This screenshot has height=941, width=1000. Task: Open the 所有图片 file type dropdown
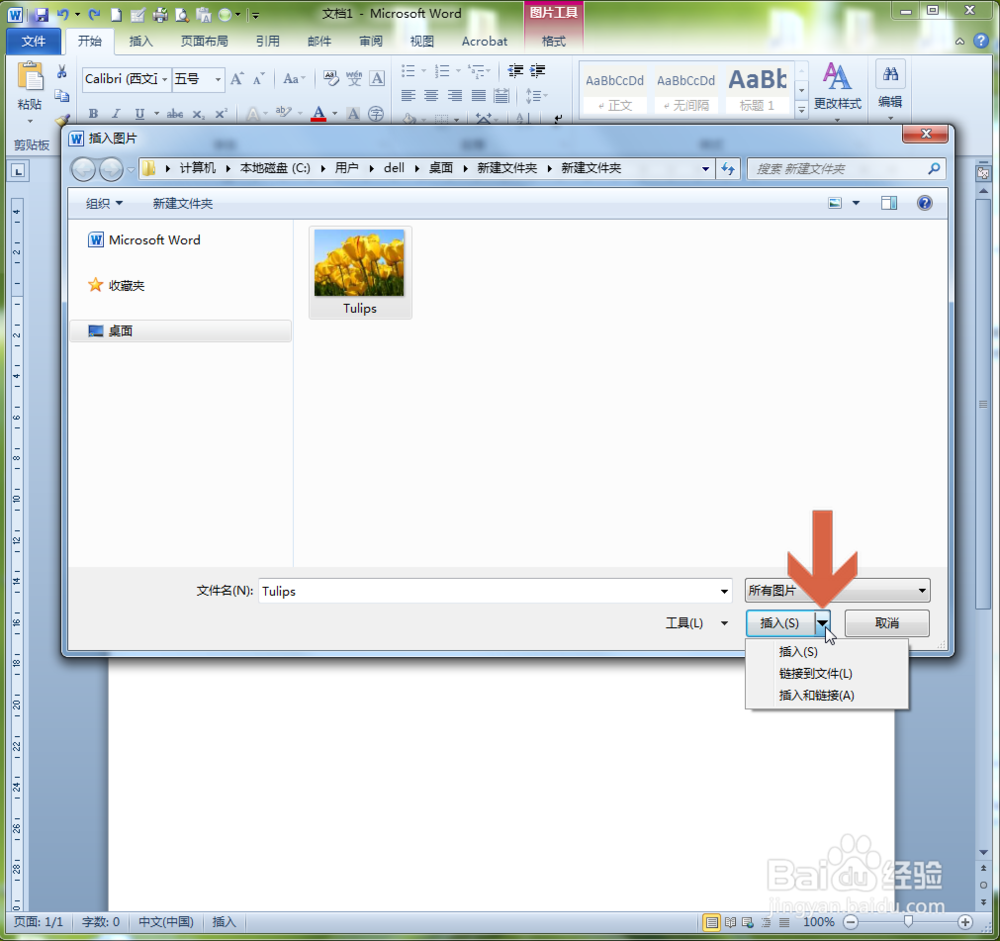point(837,590)
